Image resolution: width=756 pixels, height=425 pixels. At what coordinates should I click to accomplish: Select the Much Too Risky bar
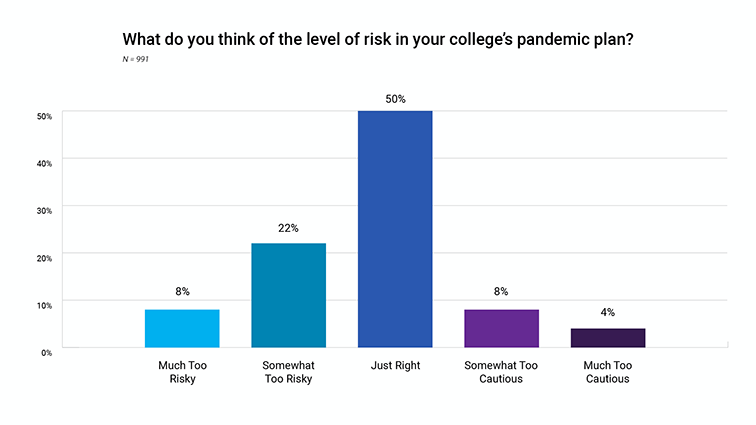pyautogui.click(x=182, y=328)
